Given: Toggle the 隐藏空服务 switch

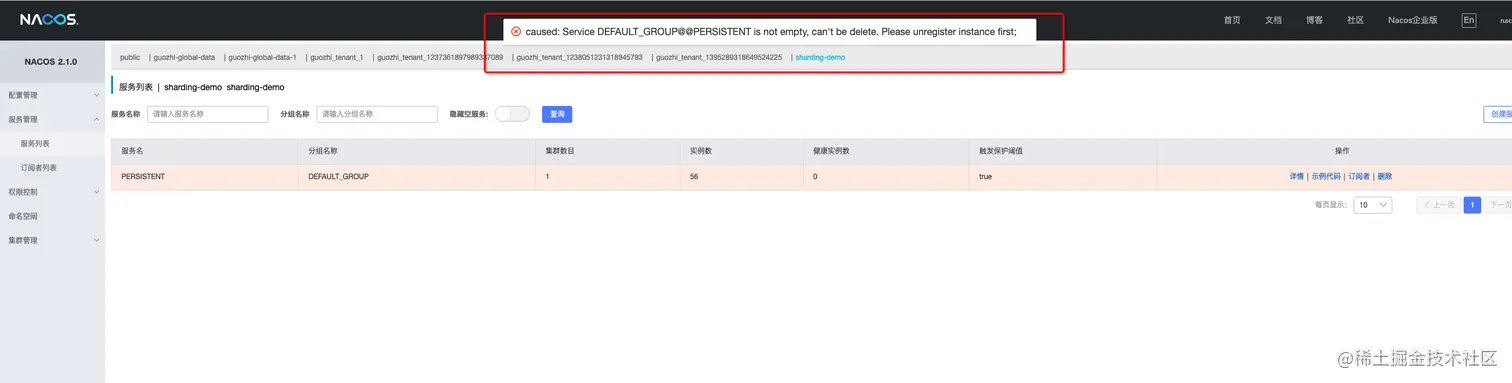Looking at the screenshot, I should tap(512, 114).
